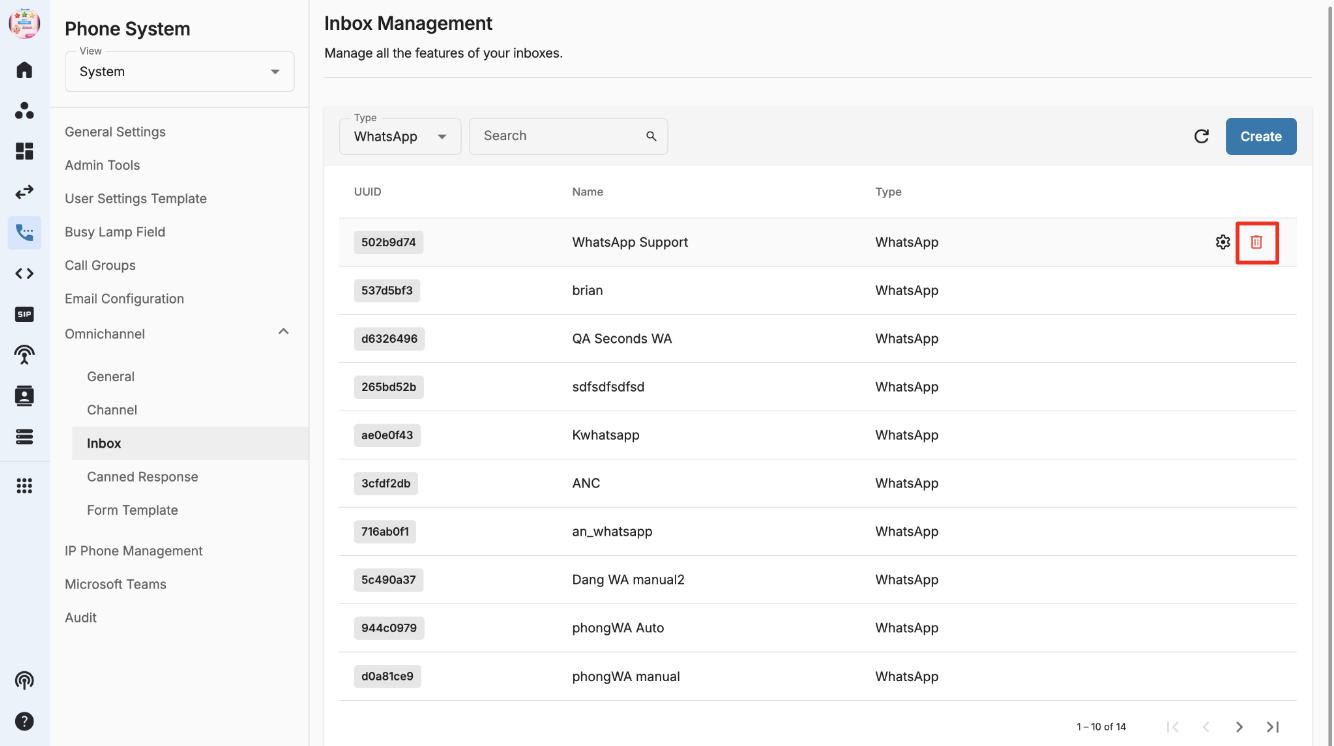Viewport: 1334px width, 746px height.
Task: Select the Phone System icon in rail
Action: pos(24,233)
